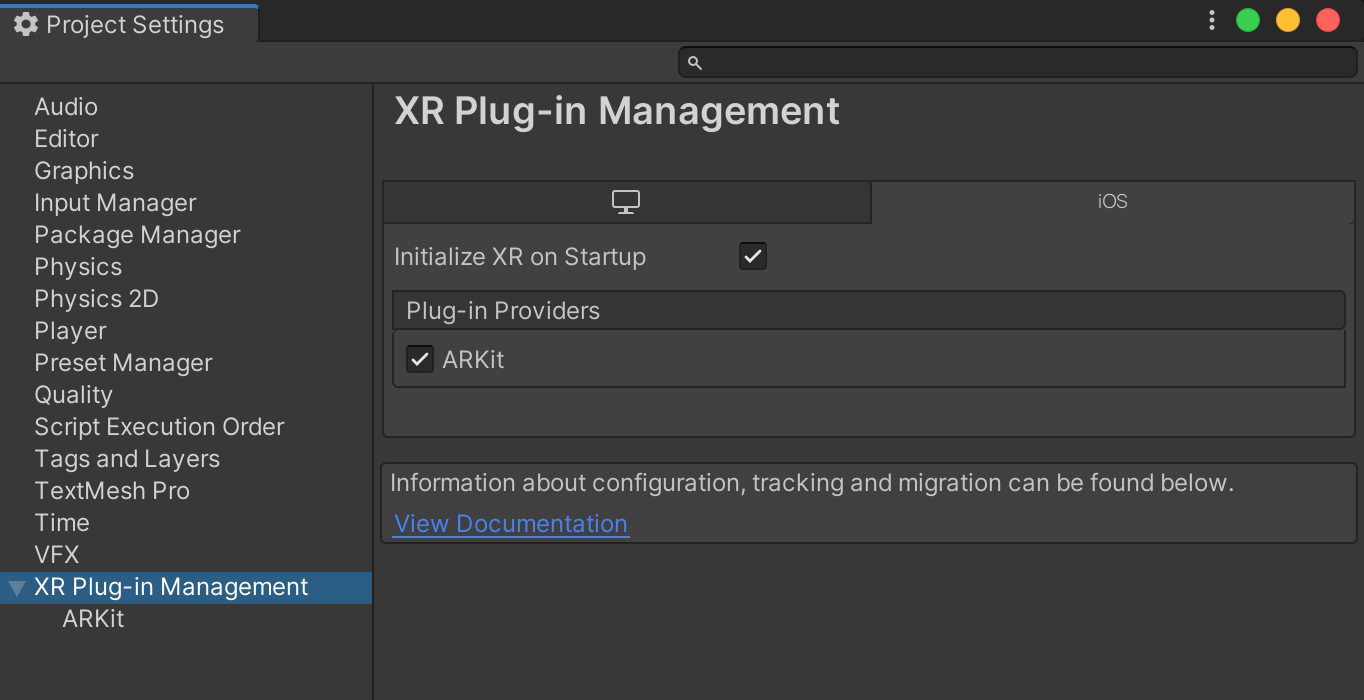Disable Initialize XR on Startup

click(752, 256)
